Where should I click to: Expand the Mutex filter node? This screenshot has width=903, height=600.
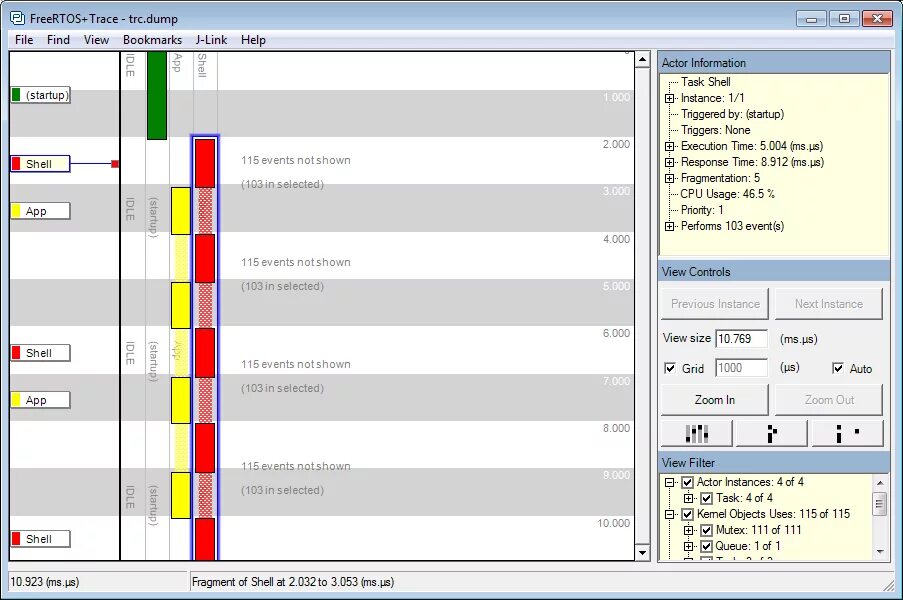tap(689, 530)
